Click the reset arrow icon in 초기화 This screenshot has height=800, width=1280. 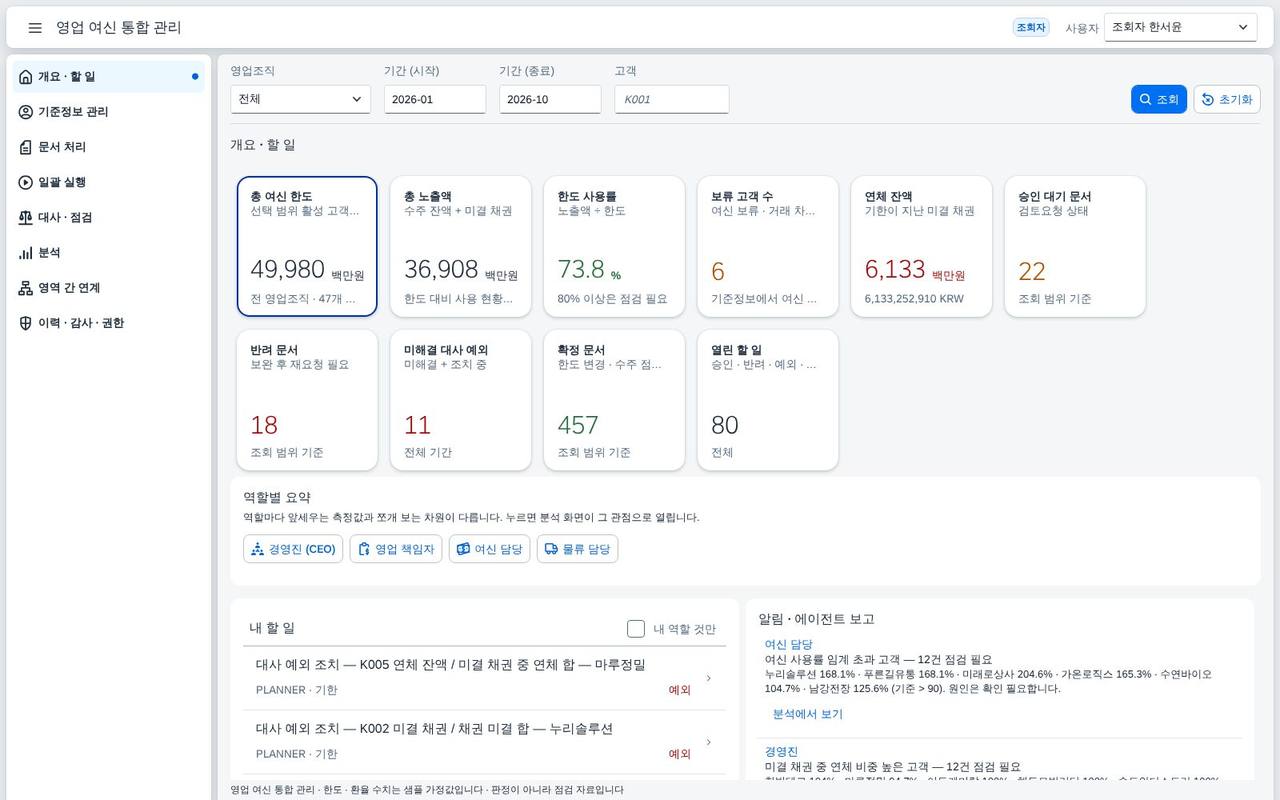click(x=1208, y=100)
